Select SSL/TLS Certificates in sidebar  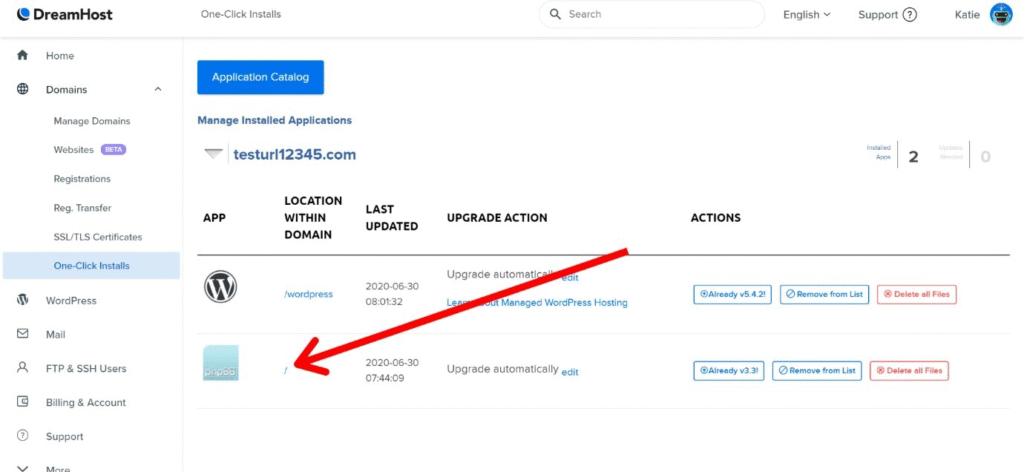pos(98,237)
